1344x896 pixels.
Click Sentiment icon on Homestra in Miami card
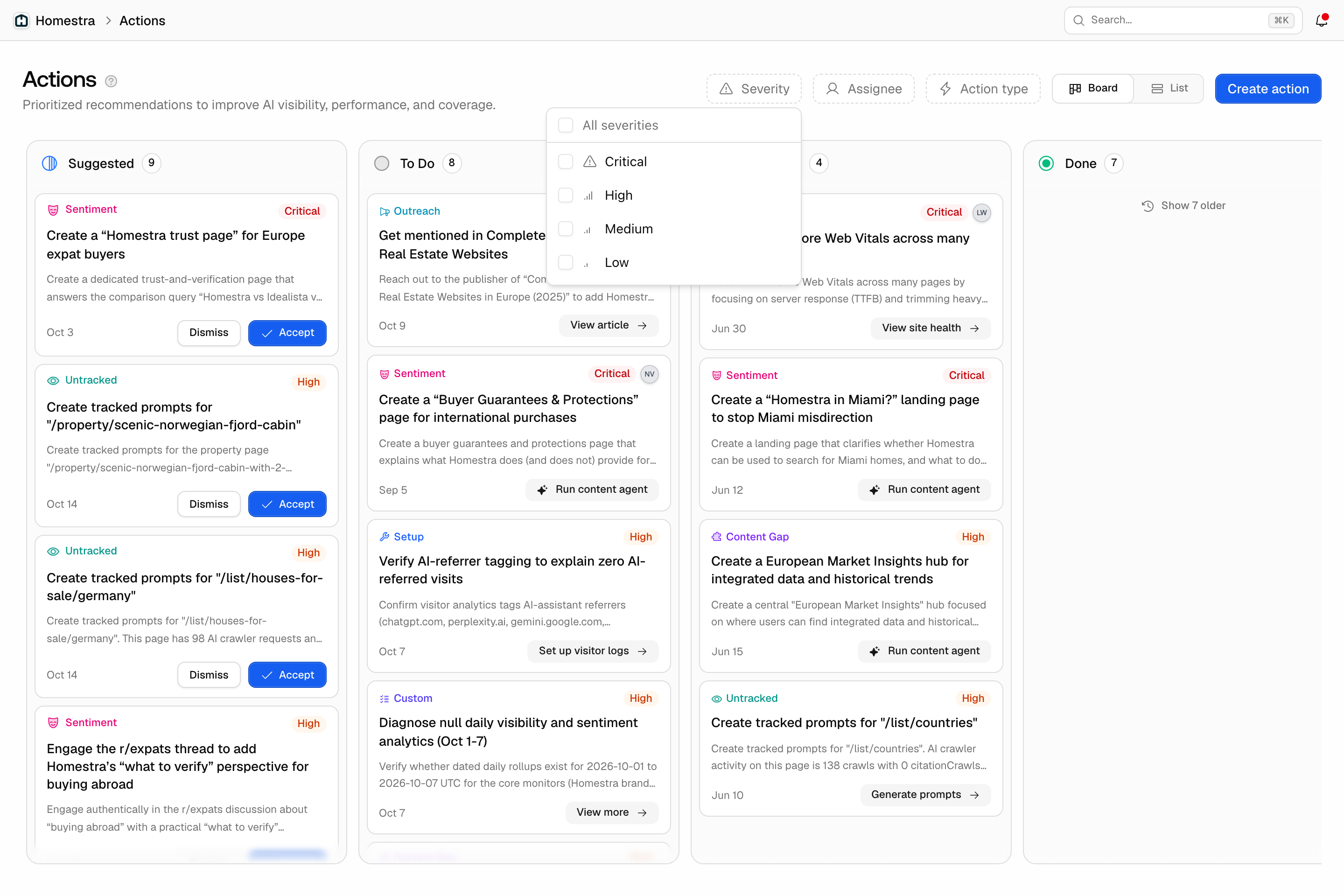pos(717,375)
